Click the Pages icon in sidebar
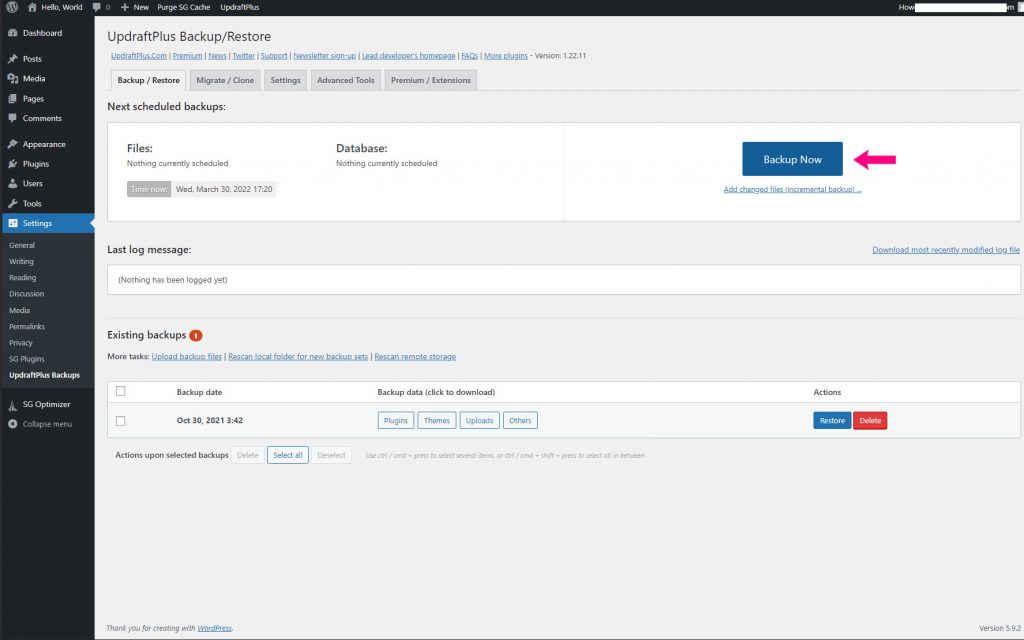 pyautogui.click(x=12, y=99)
